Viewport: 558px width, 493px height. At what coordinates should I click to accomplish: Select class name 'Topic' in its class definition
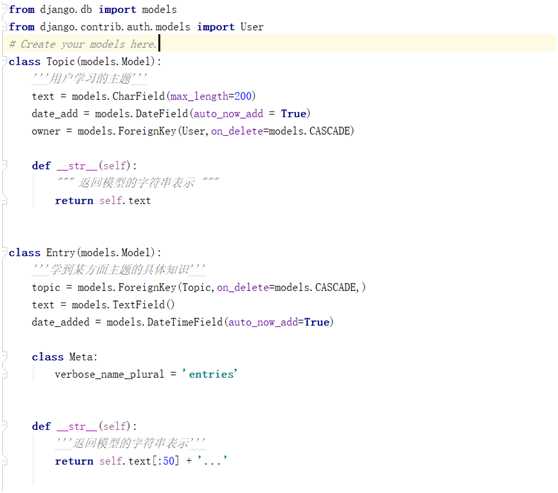60,61
